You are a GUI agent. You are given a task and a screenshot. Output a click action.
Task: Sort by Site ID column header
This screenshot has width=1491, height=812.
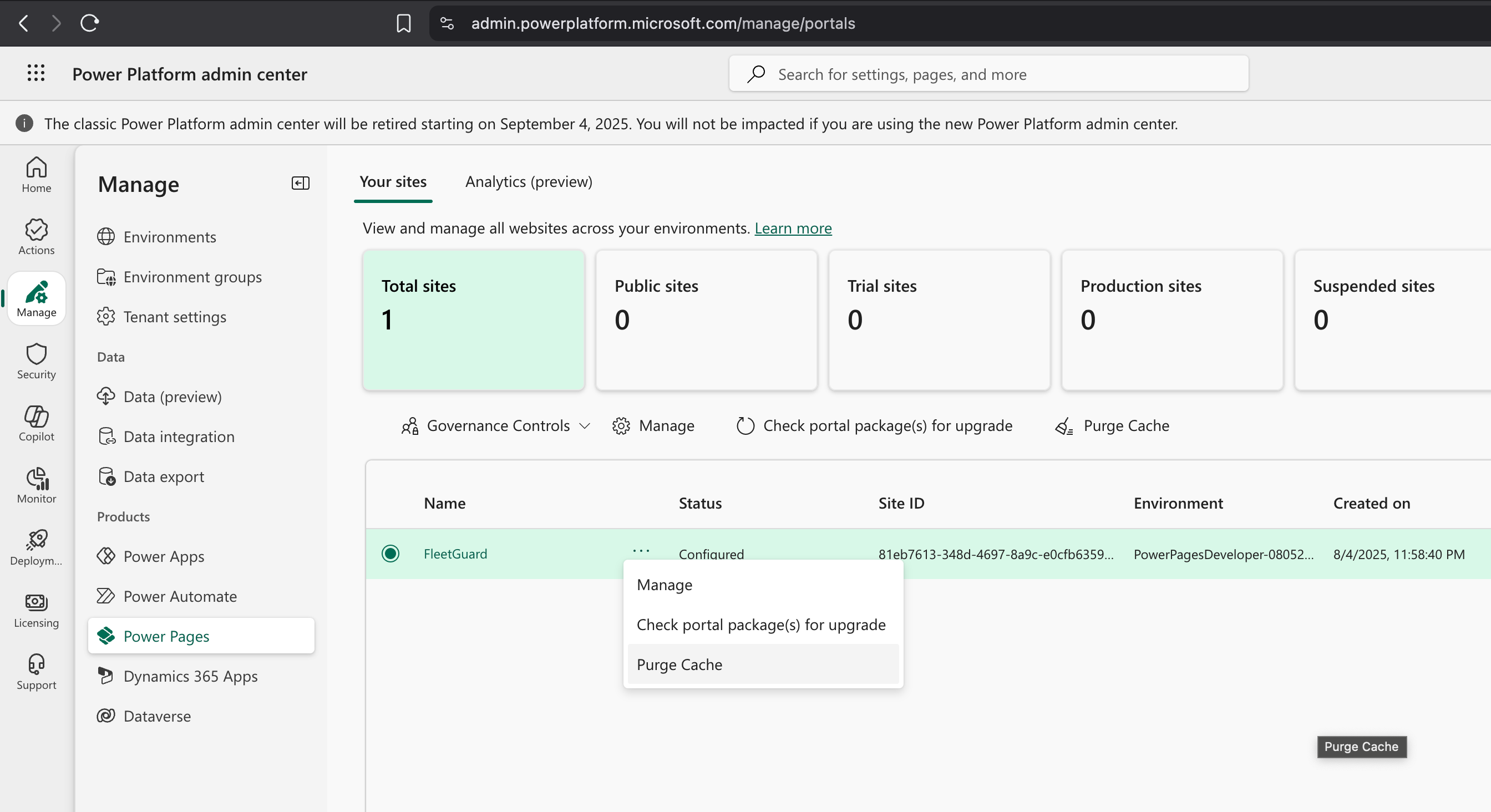(x=901, y=503)
